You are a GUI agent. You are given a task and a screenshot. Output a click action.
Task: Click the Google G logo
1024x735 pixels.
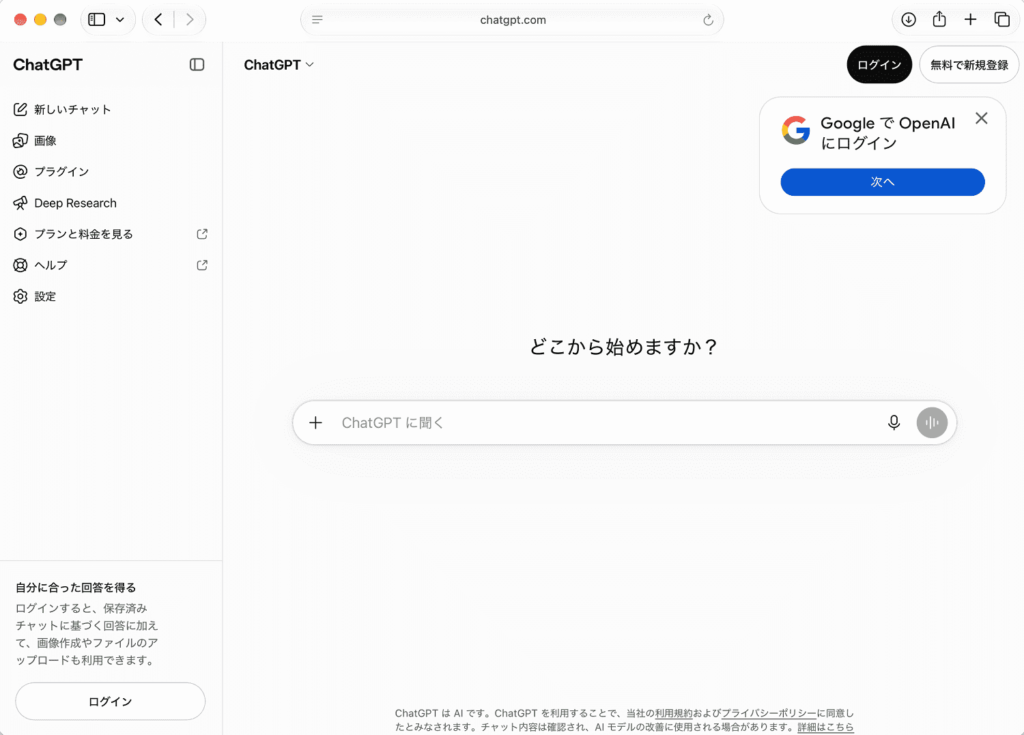pos(796,130)
